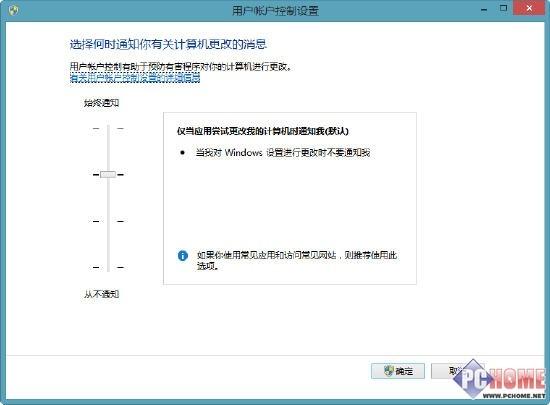Set slider to the bottom 'never notify' tick
Viewport: 550px width, 405px height.
click(108, 267)
